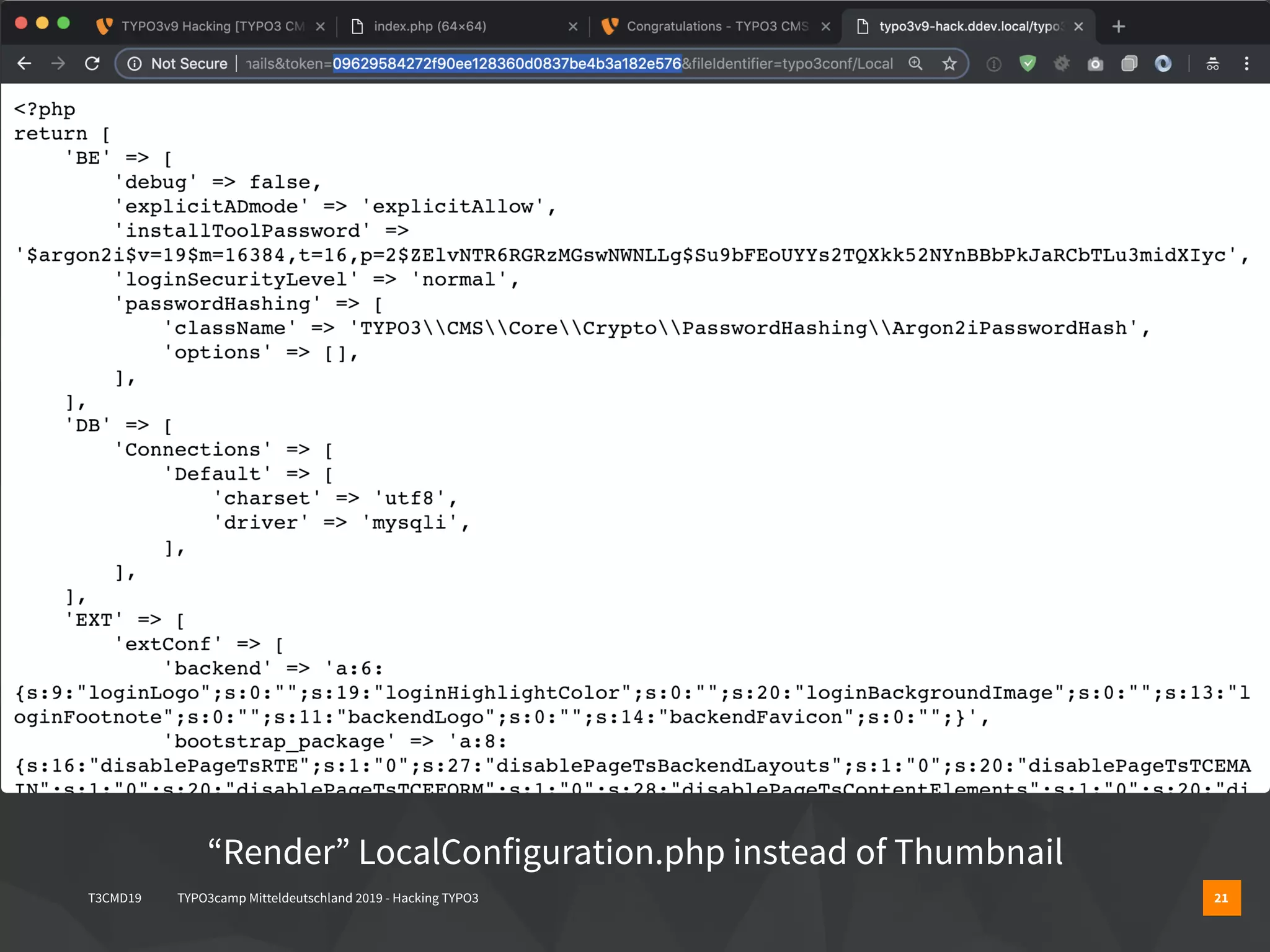
Task: Click the 'BE' section key
Action: [87, 158]
